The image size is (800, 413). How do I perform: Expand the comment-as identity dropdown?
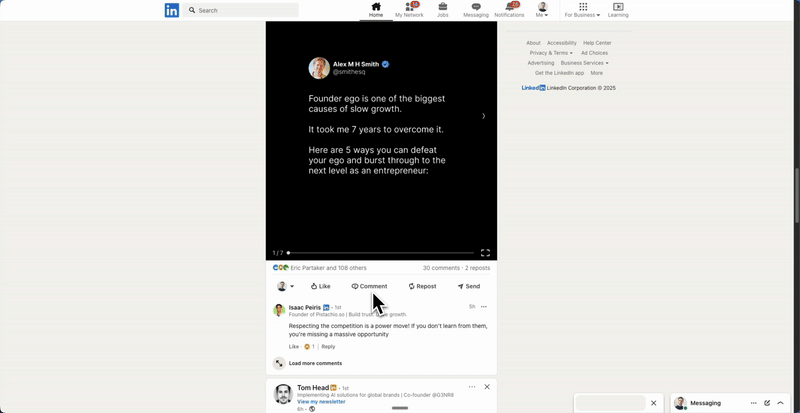[x=285, y=286]
